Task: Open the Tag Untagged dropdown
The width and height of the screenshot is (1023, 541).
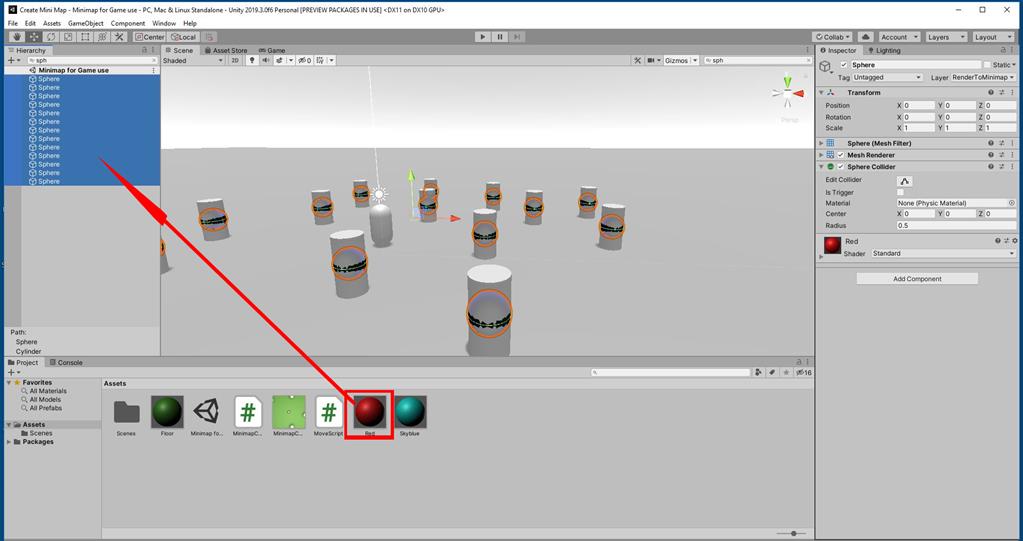Action: [887, 77]
